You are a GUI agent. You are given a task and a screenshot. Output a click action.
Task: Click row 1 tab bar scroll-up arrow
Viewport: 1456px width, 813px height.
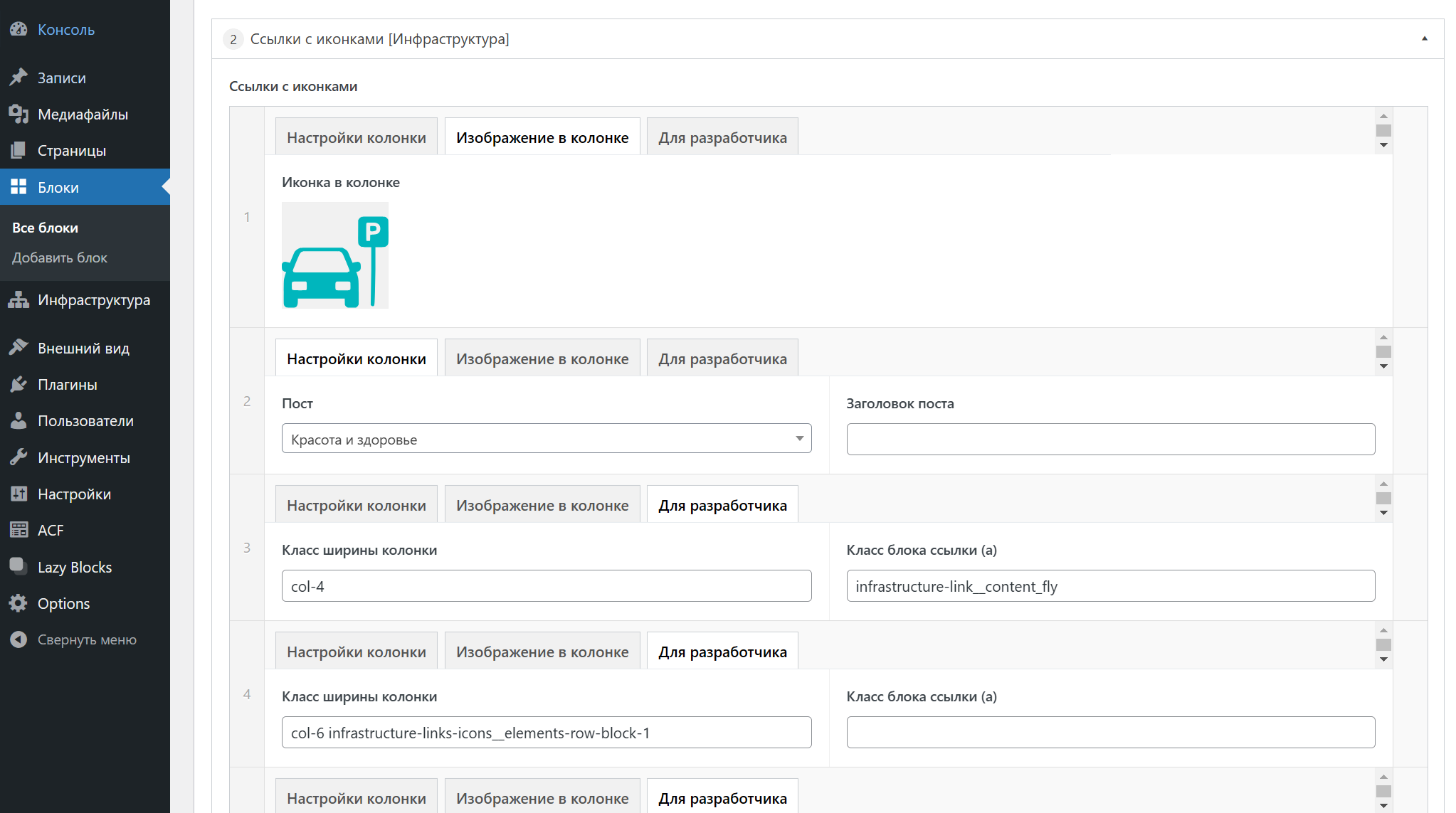(1383, 115)
